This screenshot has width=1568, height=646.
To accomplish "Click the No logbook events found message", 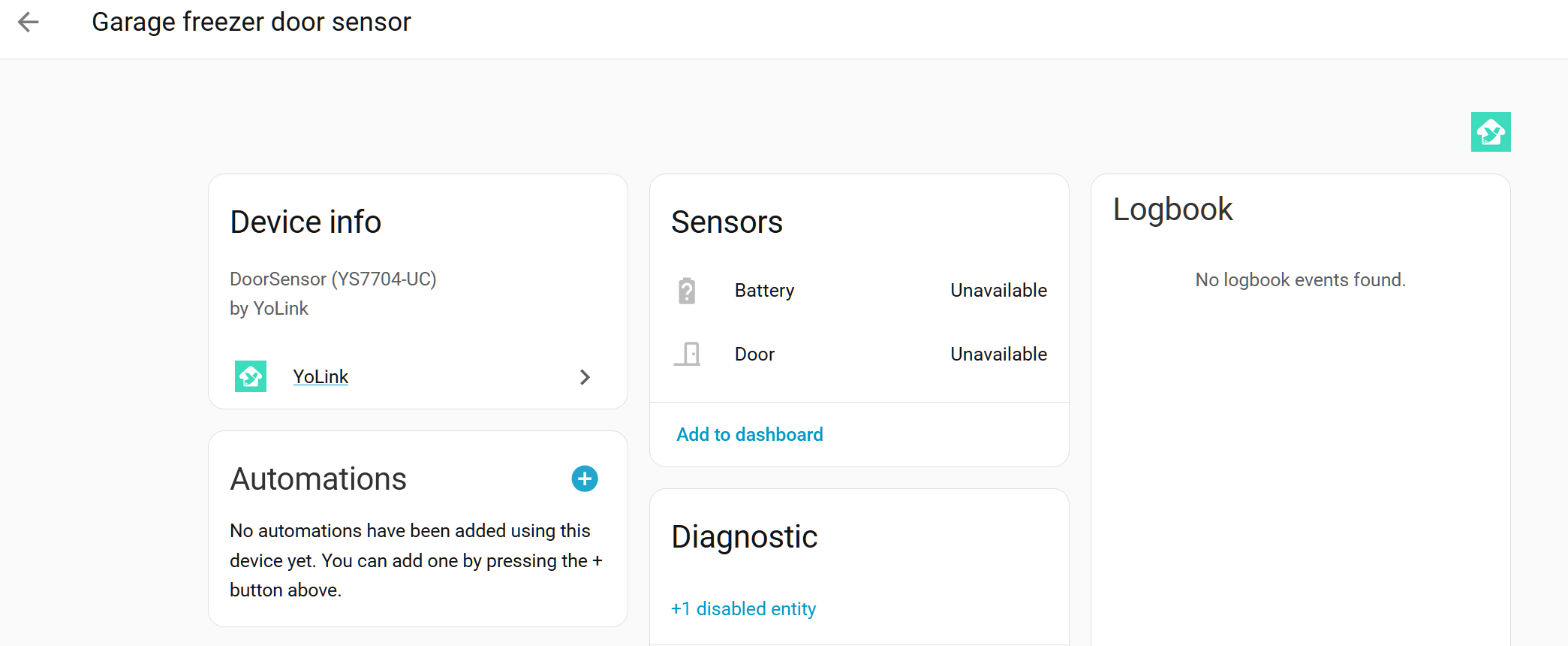I will coord(1300,280).
